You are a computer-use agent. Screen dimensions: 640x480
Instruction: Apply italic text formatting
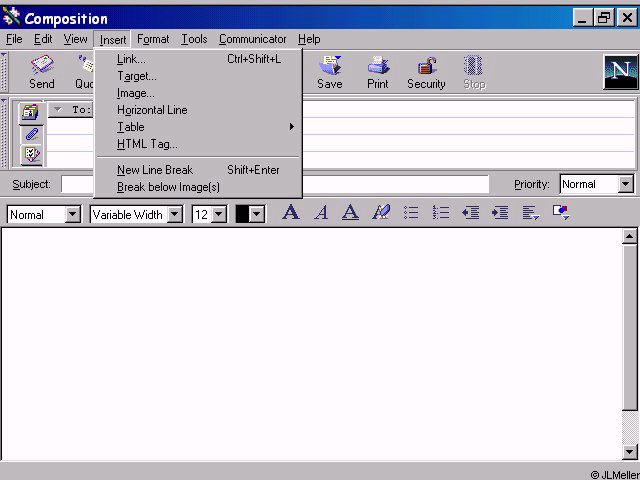[321, 213]
